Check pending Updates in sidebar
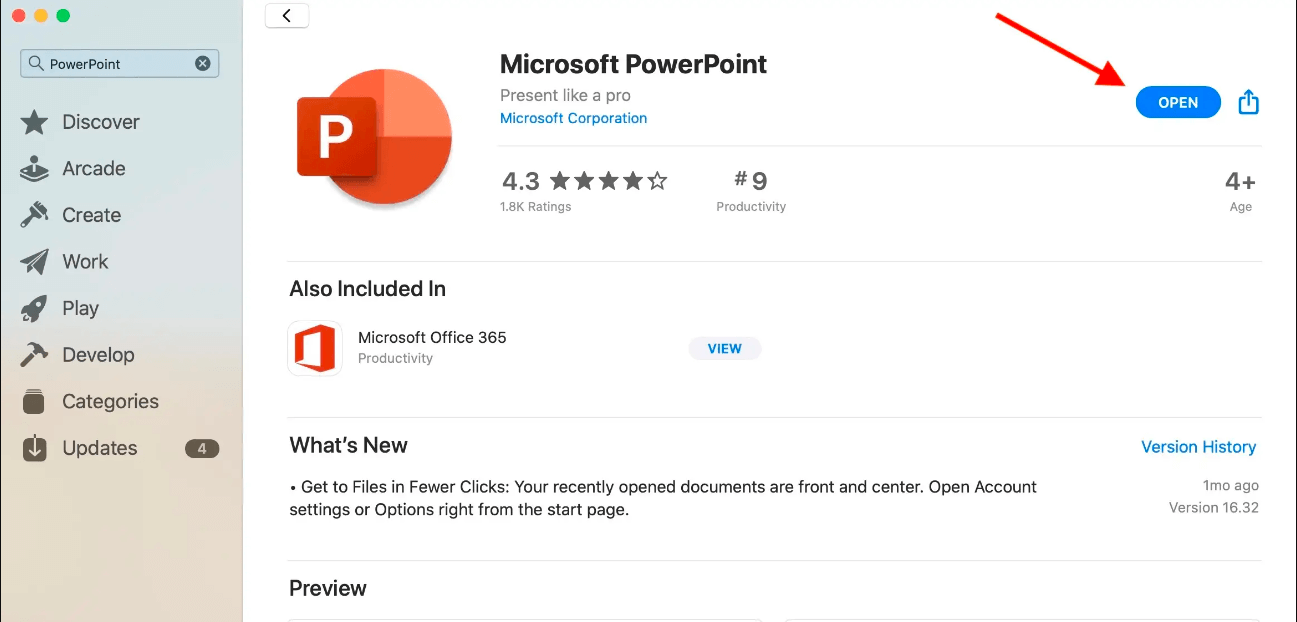This screenshot has width=1297, height=622. (x=100, y=448)
